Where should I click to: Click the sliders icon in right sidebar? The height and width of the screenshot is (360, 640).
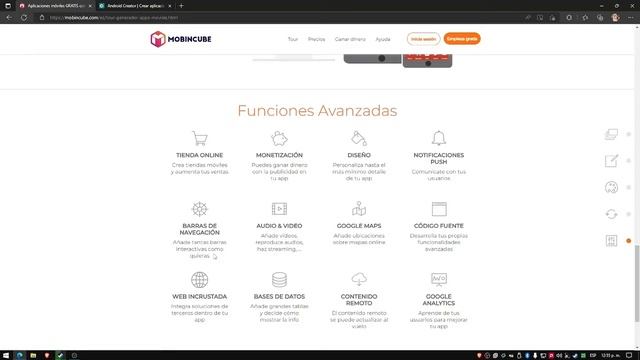[611, 240]
